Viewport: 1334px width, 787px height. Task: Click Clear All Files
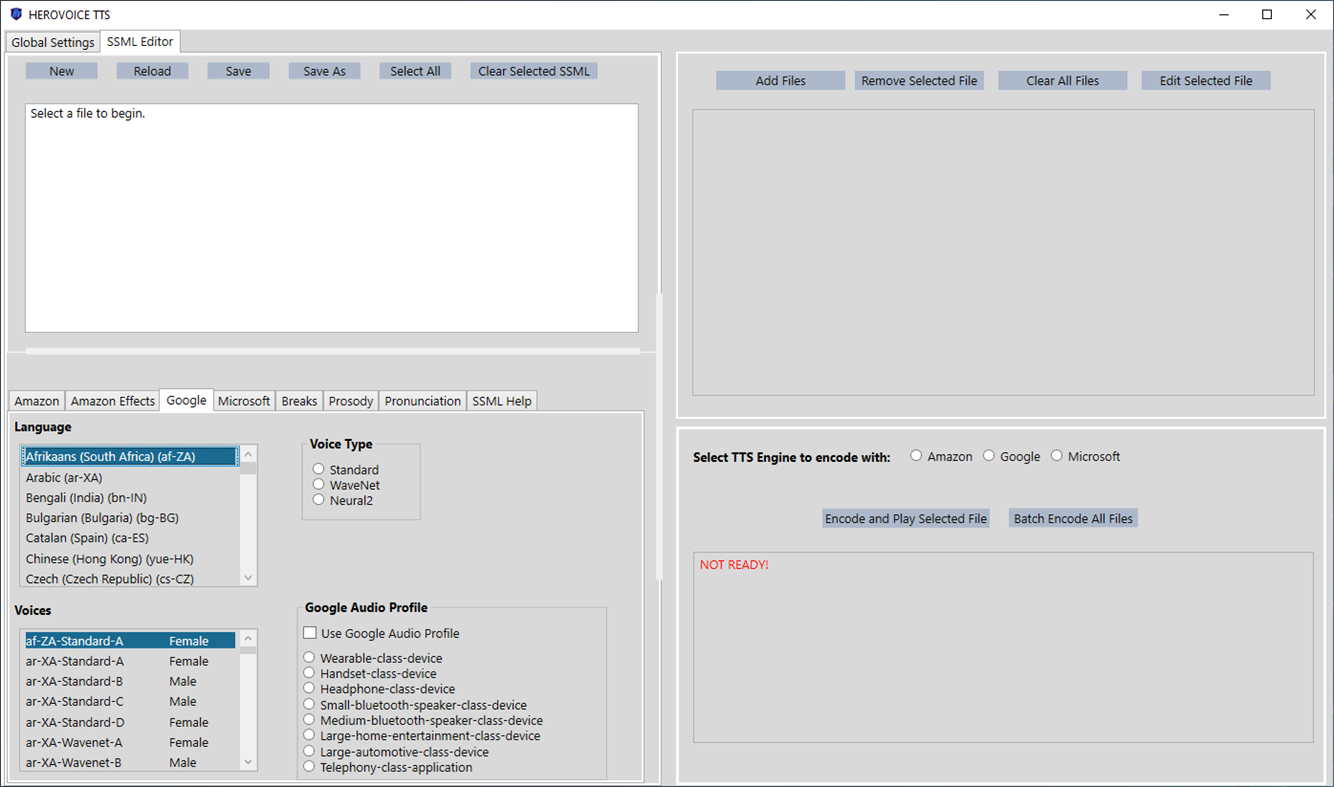coord(1062,79)
